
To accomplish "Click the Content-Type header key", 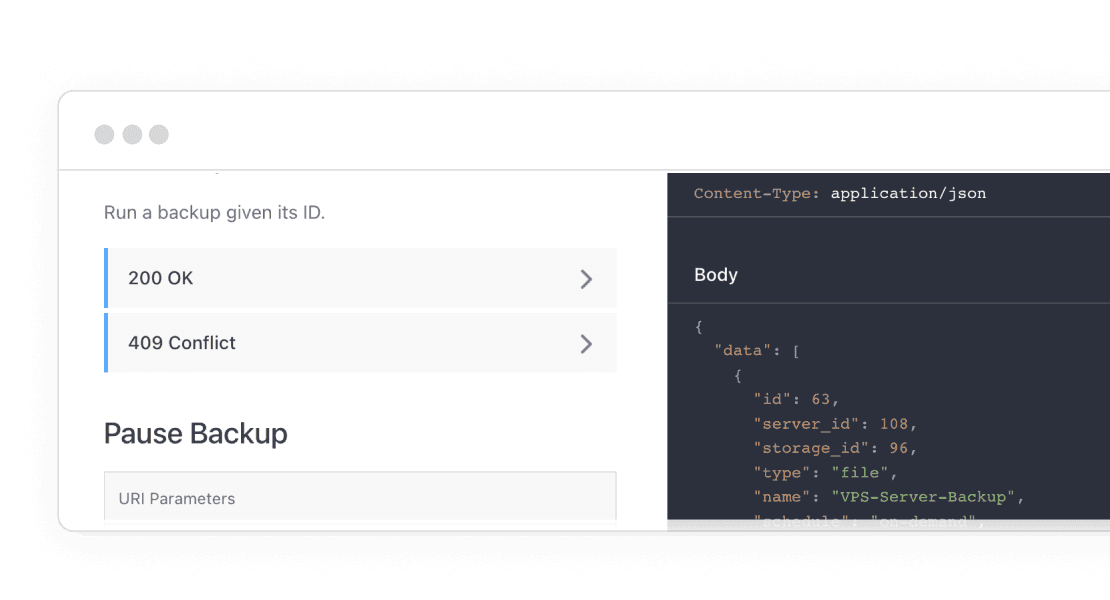I will point(757,193).
